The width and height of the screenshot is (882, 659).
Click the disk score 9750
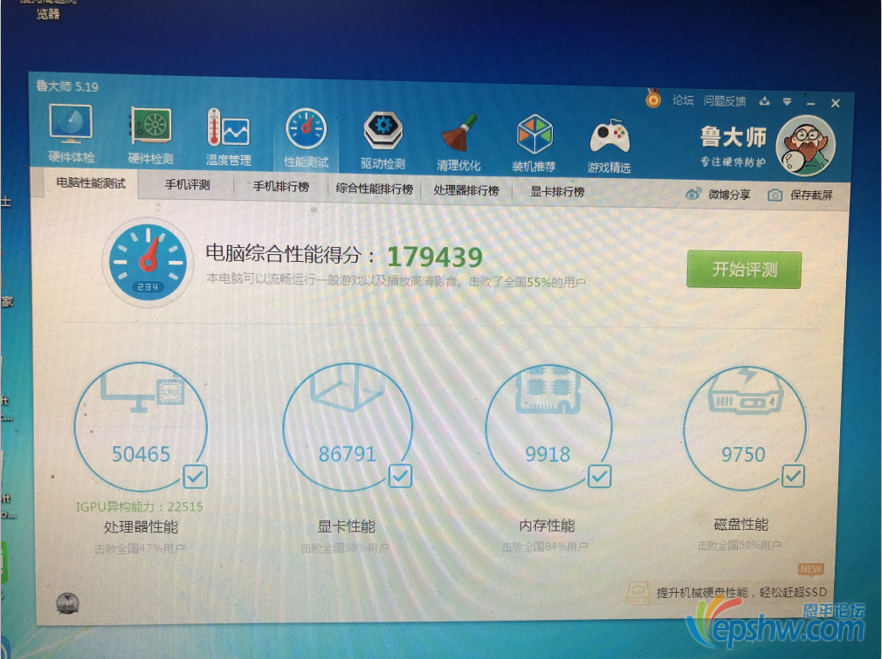pos(743,454)
